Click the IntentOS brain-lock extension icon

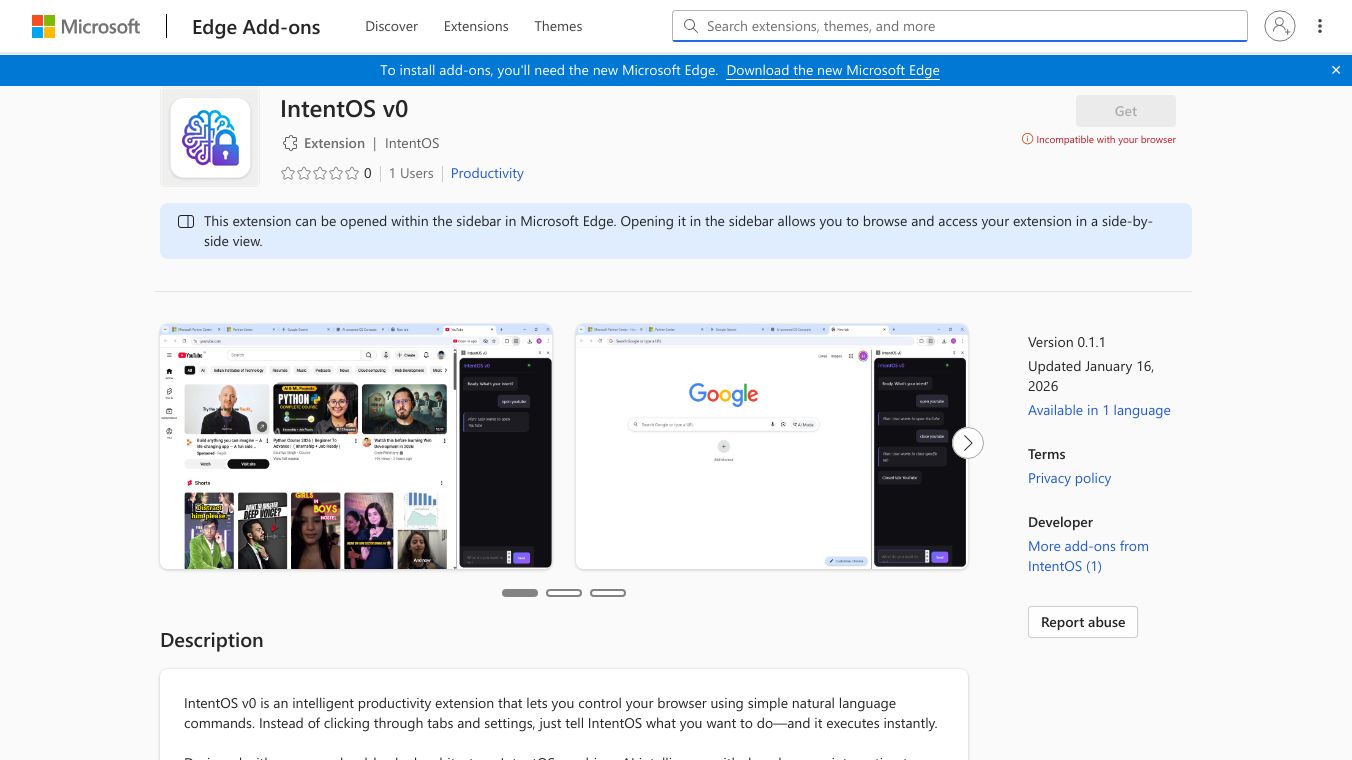point(210,137)
